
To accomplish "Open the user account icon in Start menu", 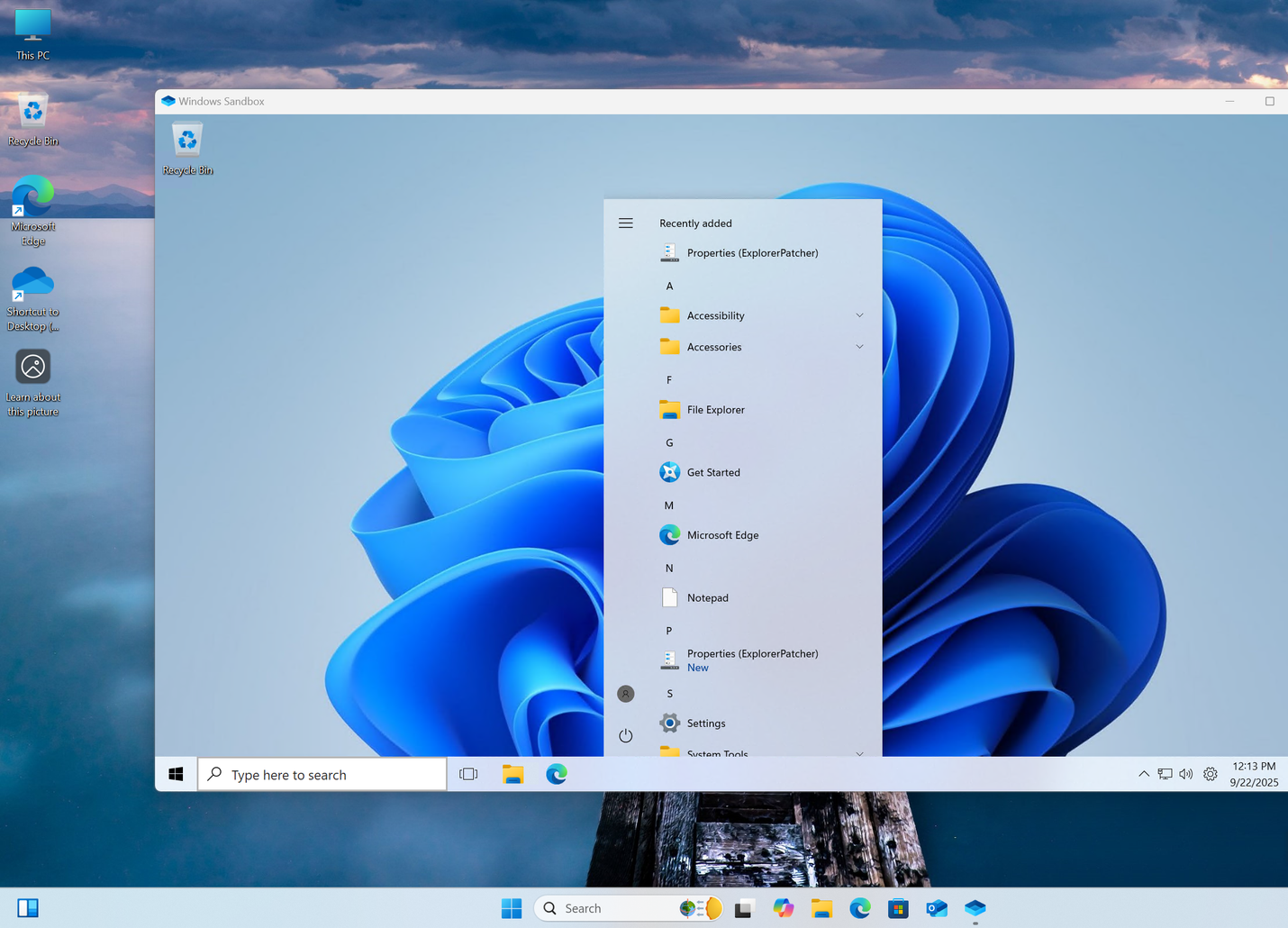I will tap(625, 694).
